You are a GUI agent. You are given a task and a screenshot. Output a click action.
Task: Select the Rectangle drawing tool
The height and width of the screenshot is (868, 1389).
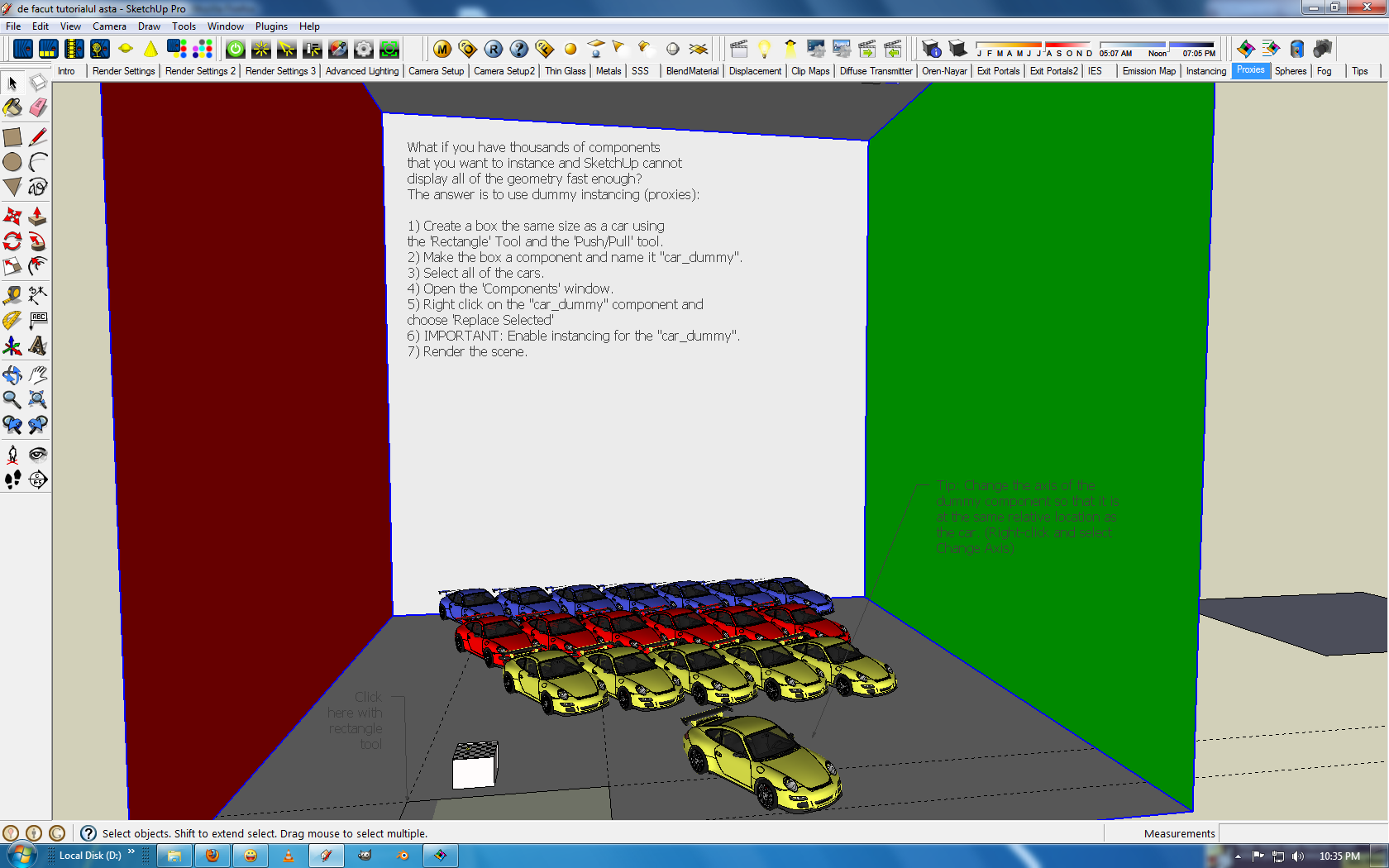pyautogui.click(x=12, y=137)
